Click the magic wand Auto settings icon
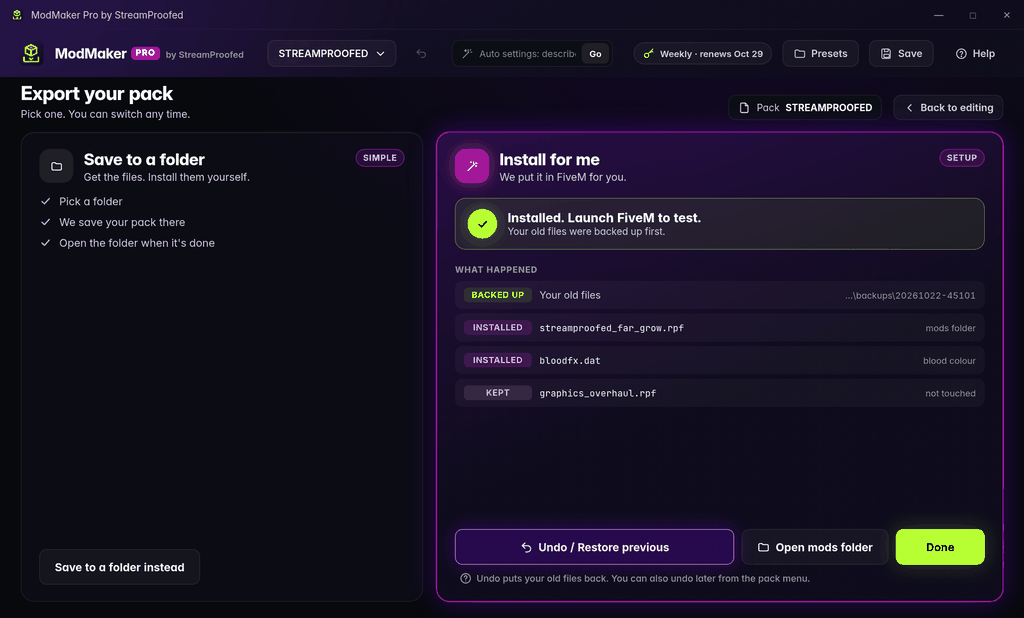This screenshot has width=1024, height=618. click(467, 54)
